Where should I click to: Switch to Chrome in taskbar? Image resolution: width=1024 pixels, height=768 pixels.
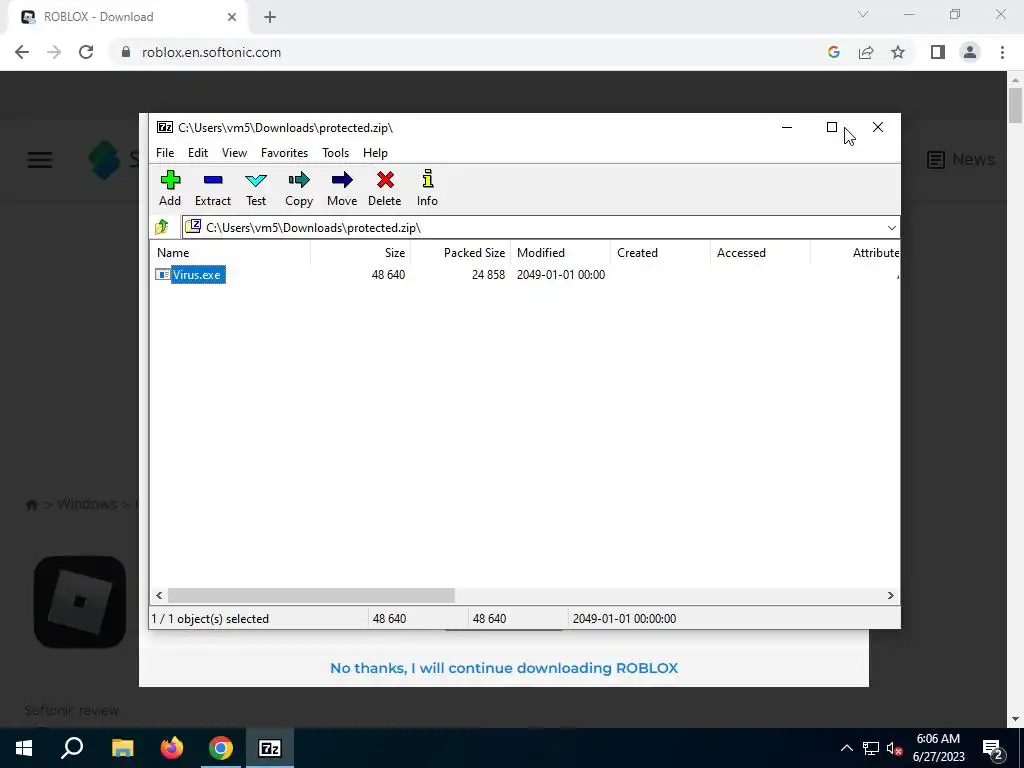pos(221,748)
